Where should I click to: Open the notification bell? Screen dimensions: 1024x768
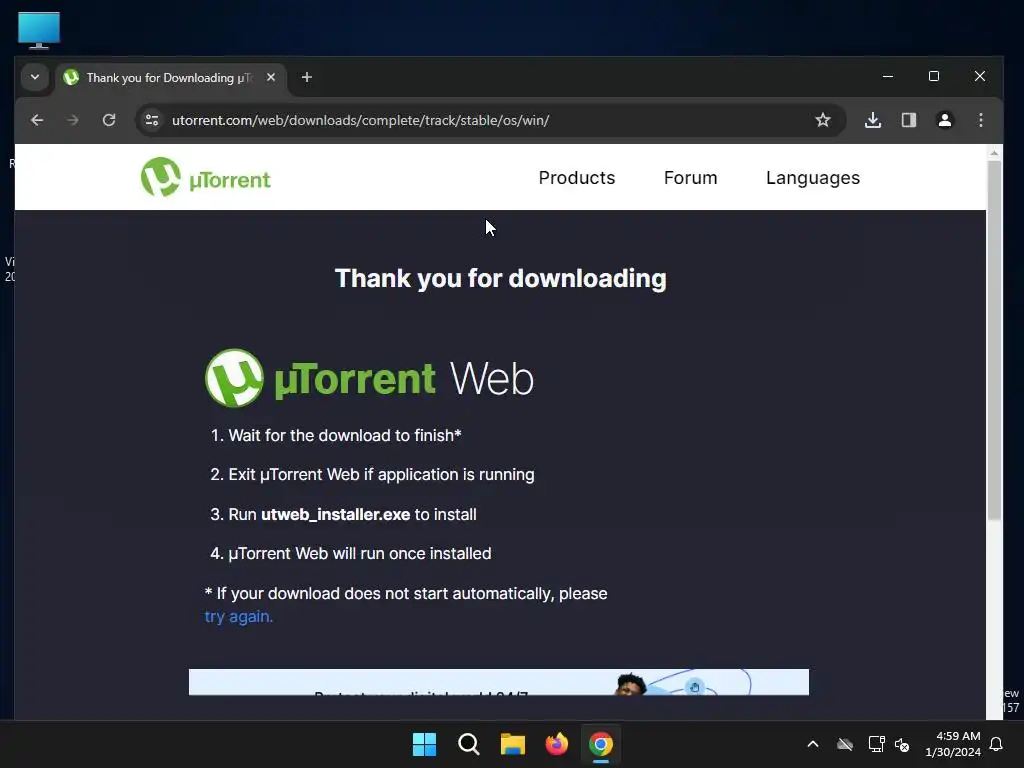point(997,744)
